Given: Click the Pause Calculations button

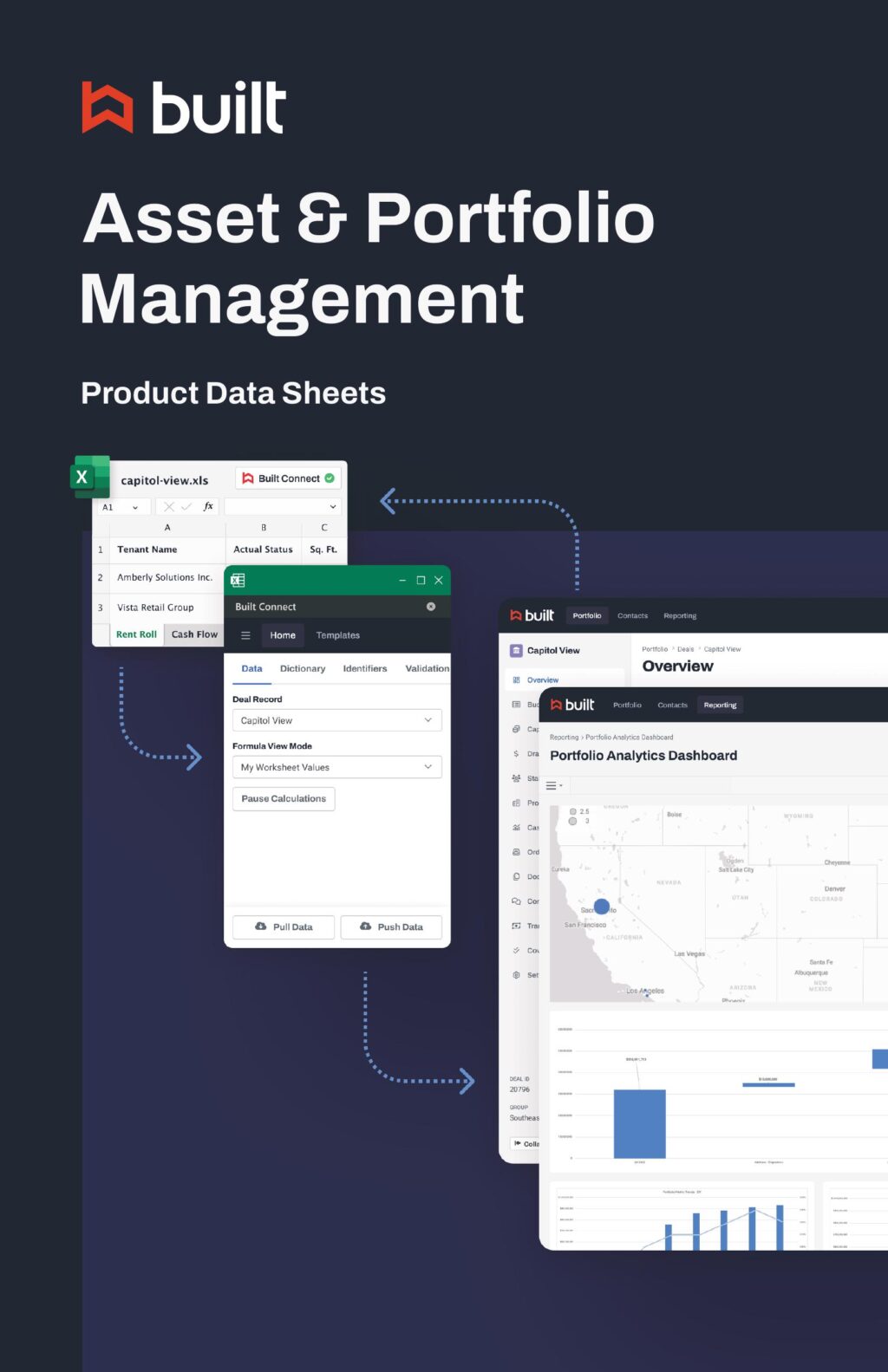Looking at the screenshot, I should click(284, 799).
